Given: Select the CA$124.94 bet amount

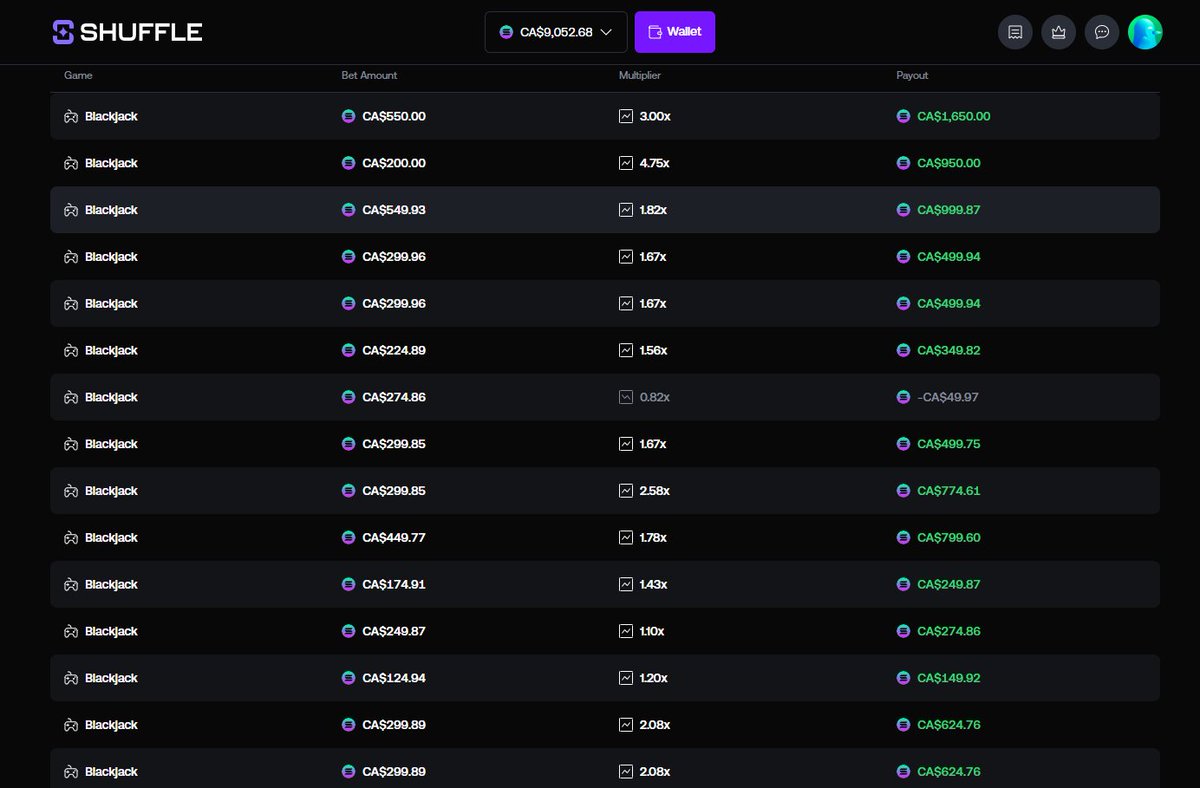Looking at the screenshot, I should click(x=394, y=678).
